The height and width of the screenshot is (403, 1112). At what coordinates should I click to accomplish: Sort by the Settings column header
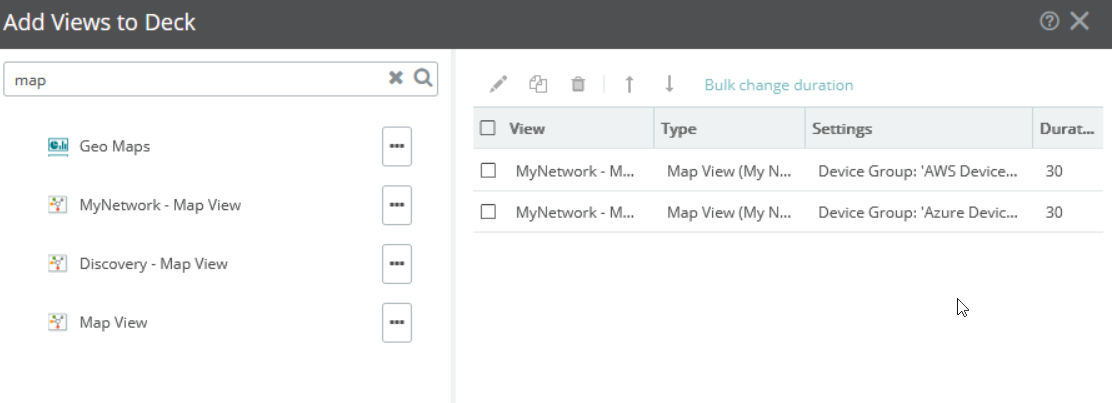pyautogui.click(x=842, y=128)
